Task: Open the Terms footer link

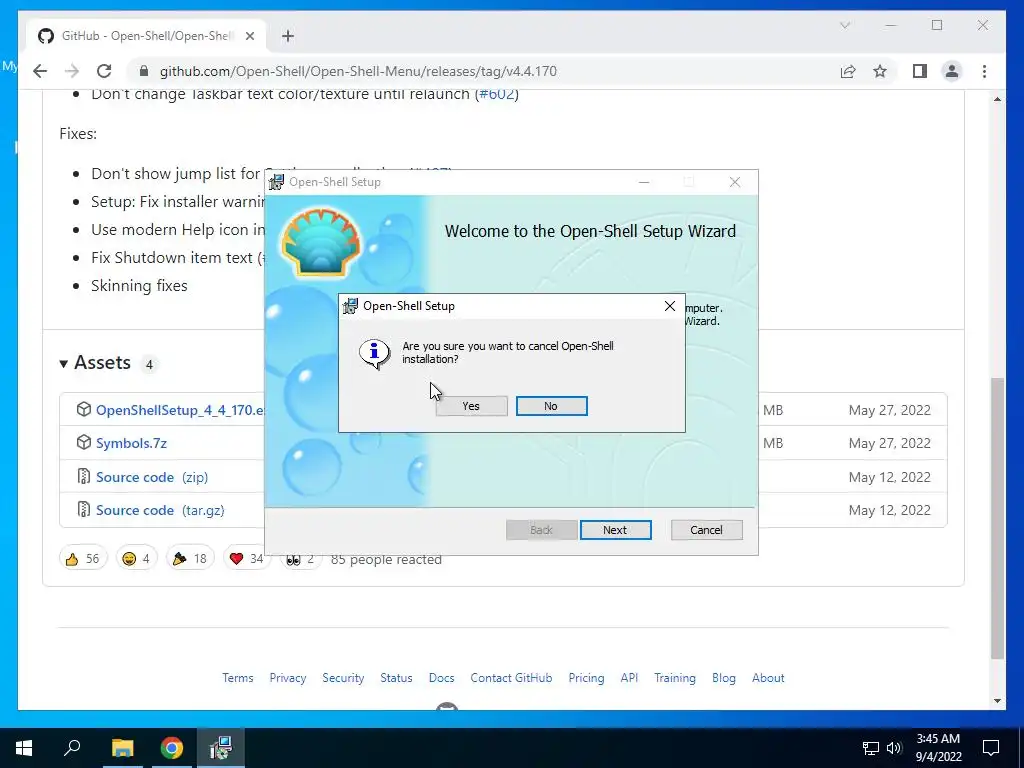Action: coord(238,678)
